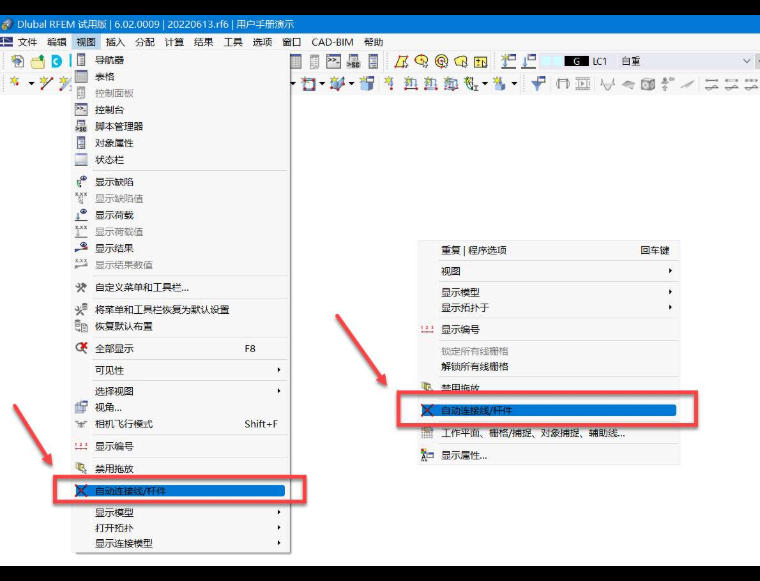Click the new load case icon left of LC1

pos(508,61)
